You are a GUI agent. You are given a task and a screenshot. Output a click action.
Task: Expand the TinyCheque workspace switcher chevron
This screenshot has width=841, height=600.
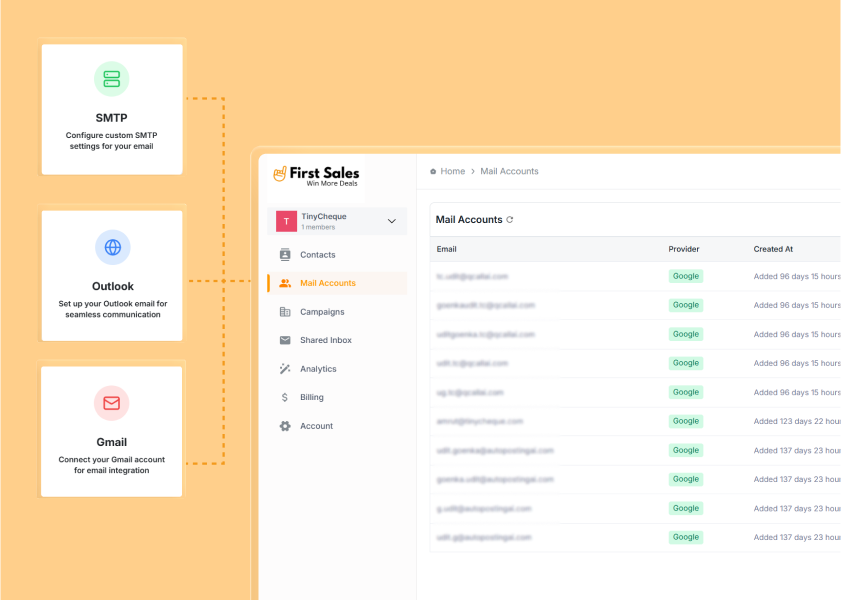click(x=394, y=219)
